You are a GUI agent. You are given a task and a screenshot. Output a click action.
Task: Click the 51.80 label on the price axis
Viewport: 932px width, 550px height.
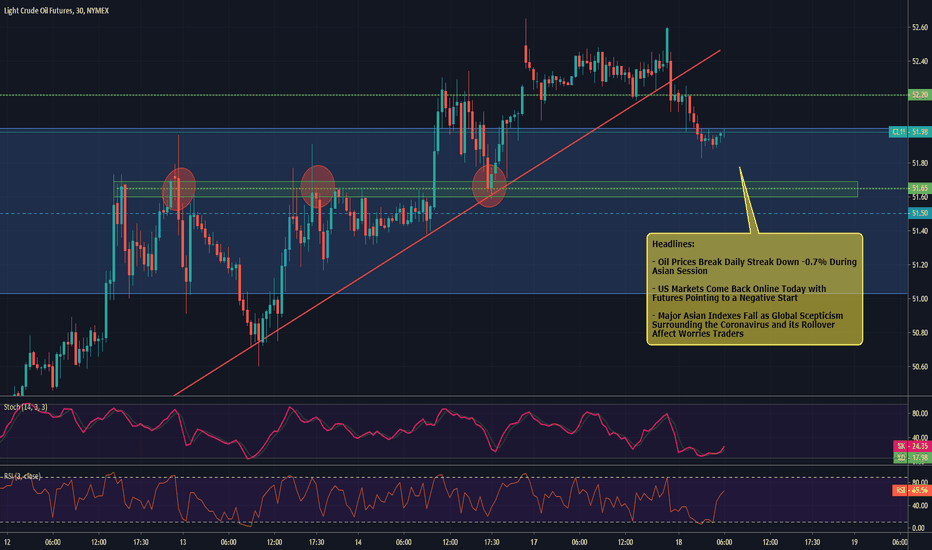(x=920, y=163)
